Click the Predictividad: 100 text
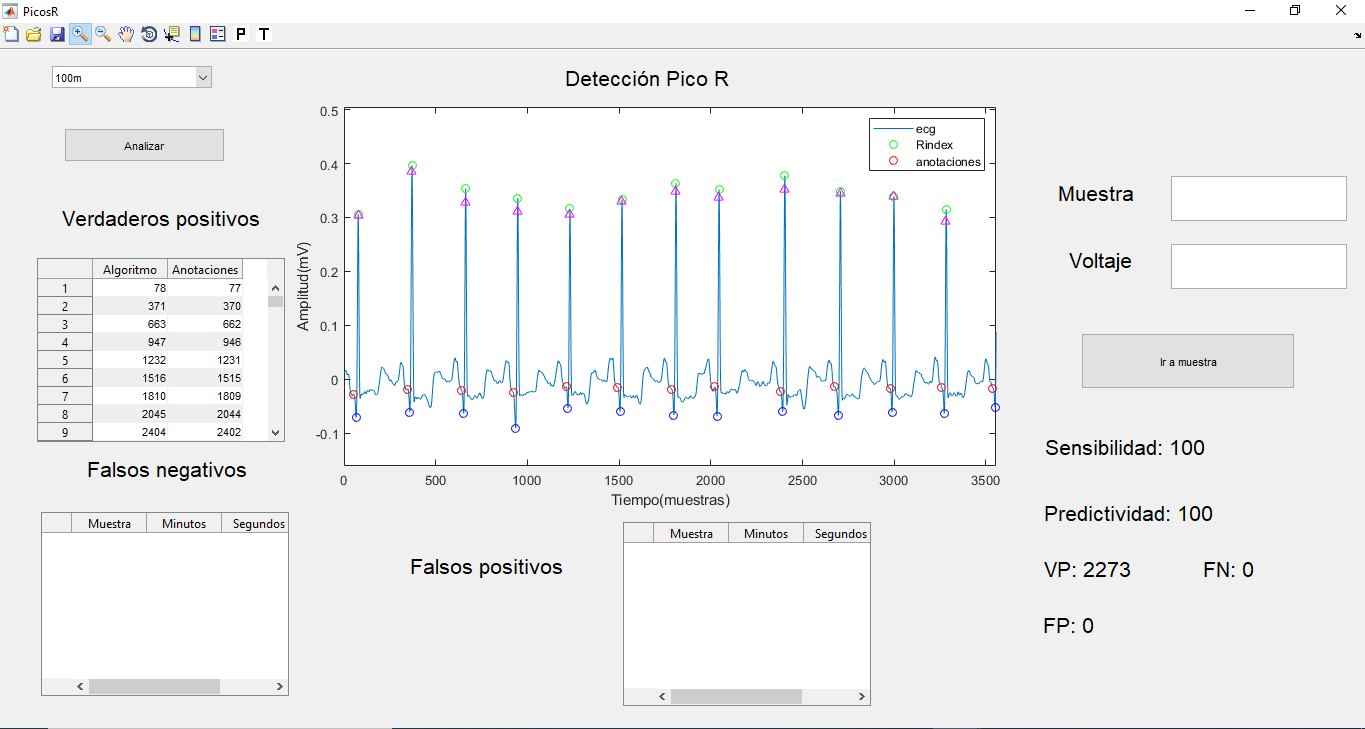The width and height of the screenshot is (1365, 729). tap(1128, 514)
